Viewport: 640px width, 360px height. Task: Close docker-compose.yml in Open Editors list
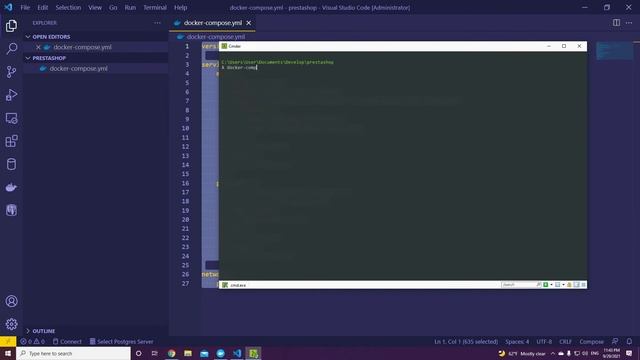(38, 47)
